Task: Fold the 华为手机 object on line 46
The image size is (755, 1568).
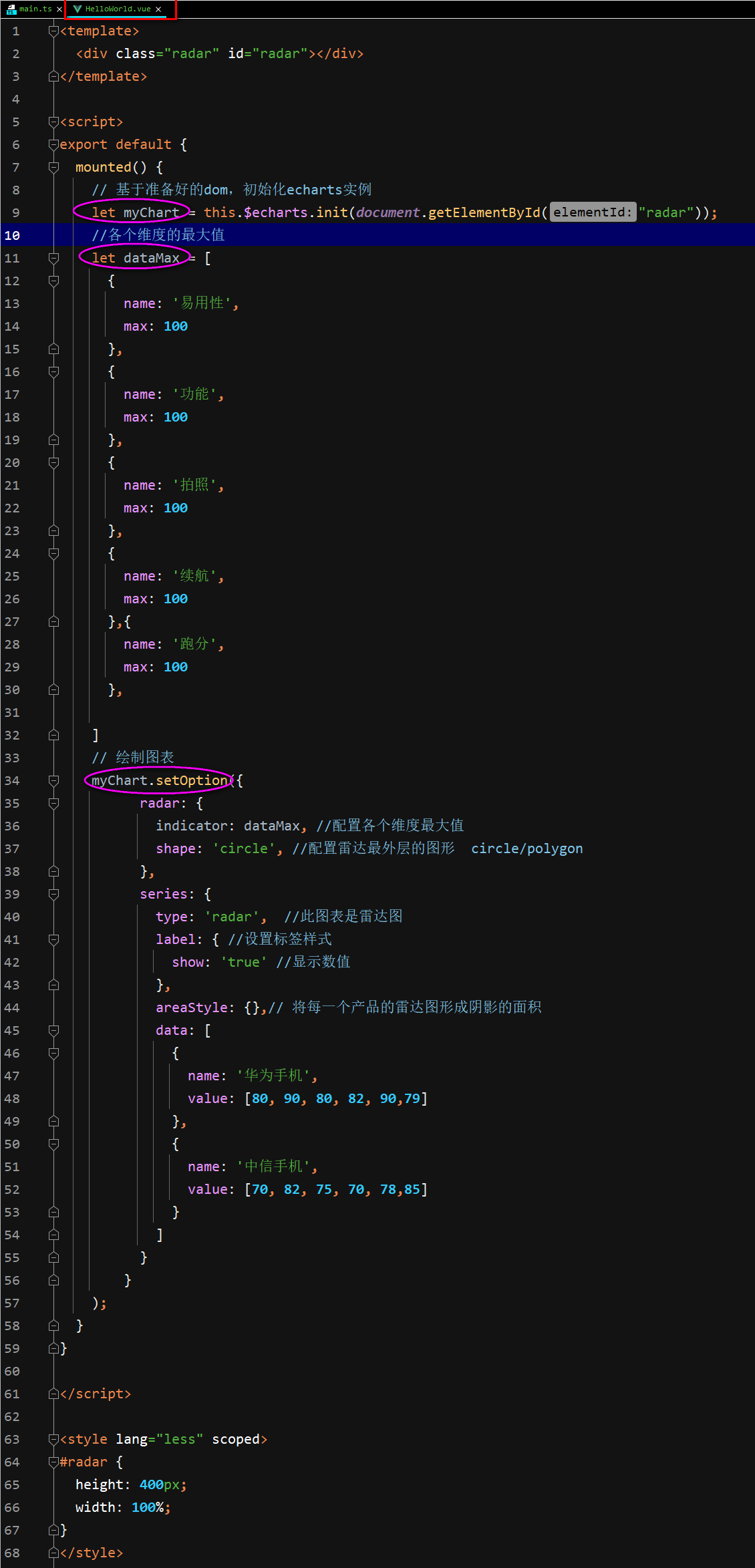Action: click(x=53, y=1054)
